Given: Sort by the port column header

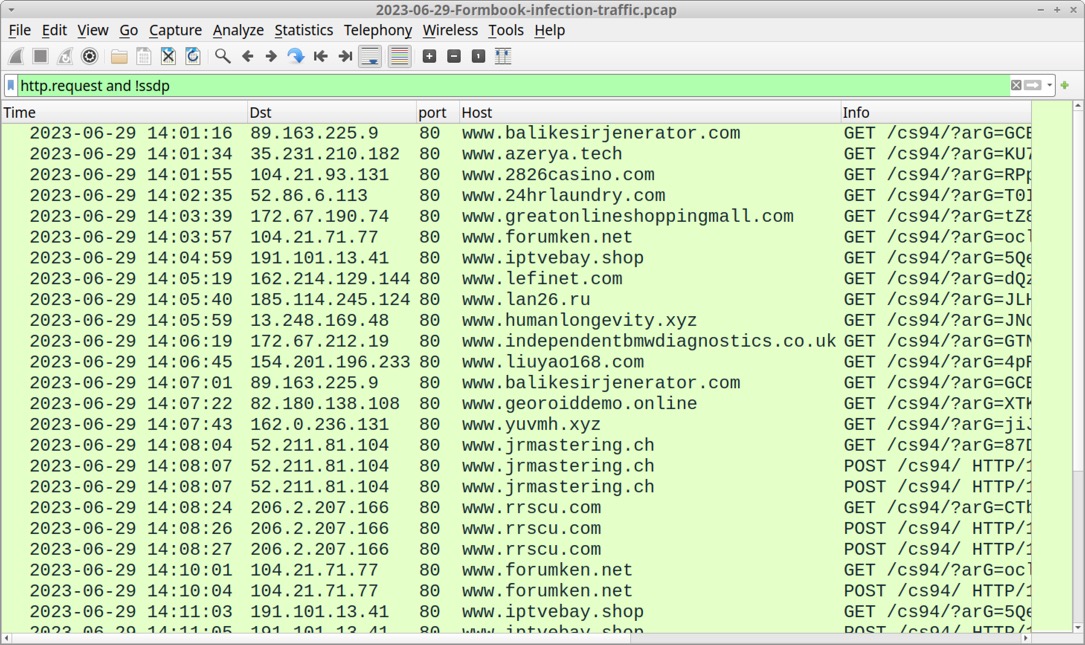Looking at the screenshot, I should click(x=437, y=112).
